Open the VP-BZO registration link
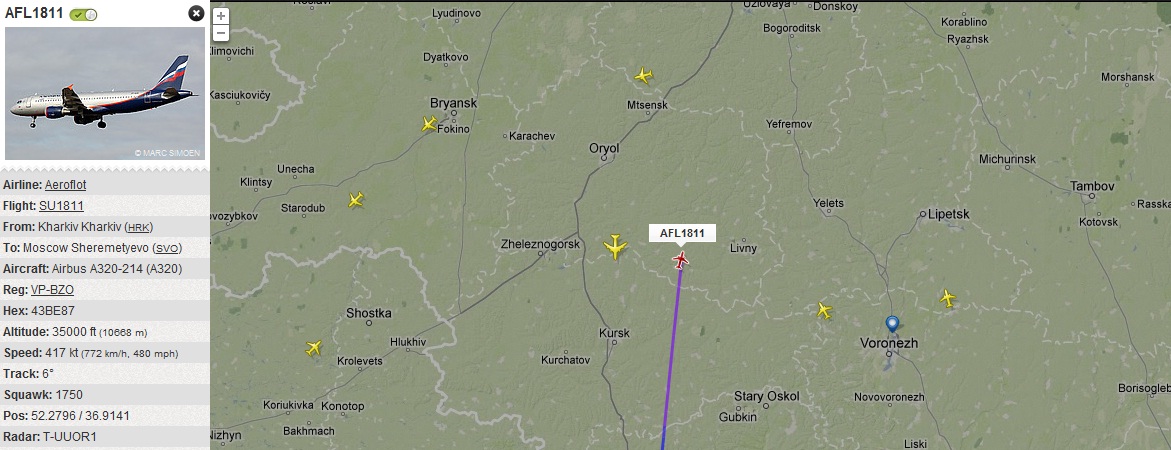Image resolution: width=1171 pixels, height=450 pixels. click(52, 290)
